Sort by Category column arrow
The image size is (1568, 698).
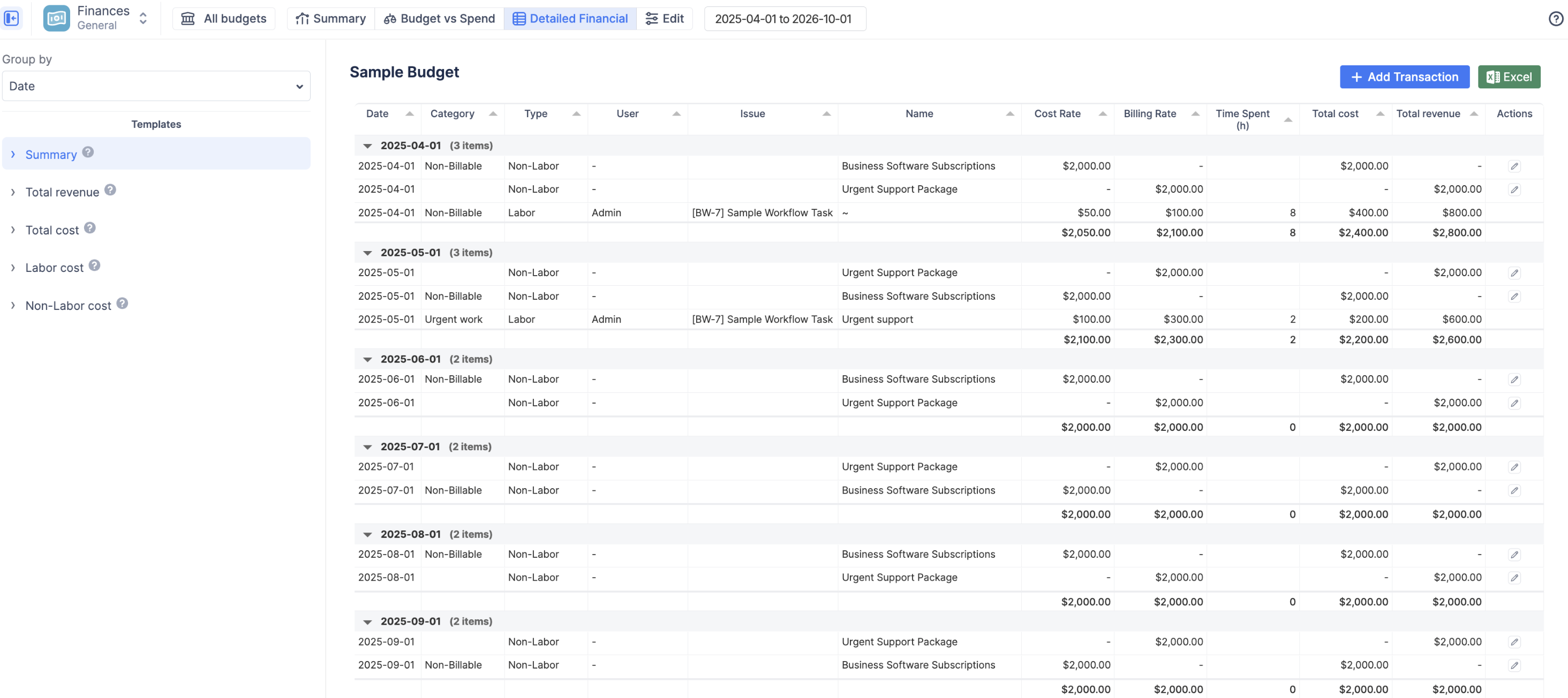493,114
